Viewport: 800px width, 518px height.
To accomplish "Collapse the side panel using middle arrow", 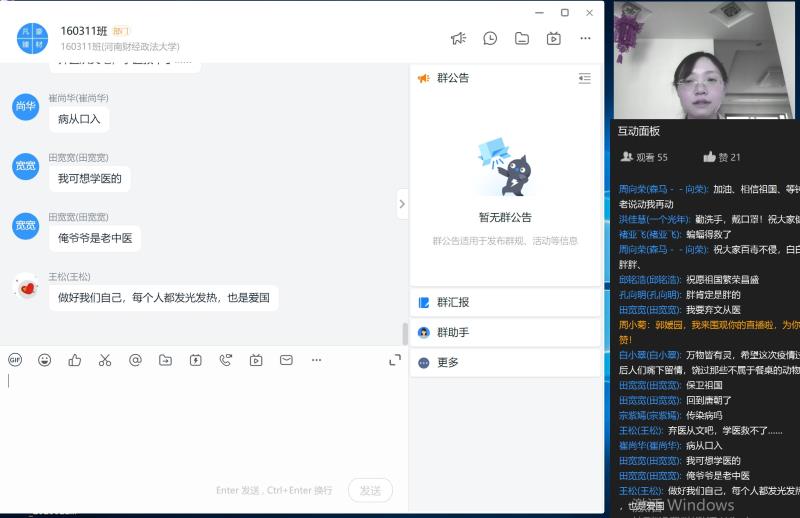I will 402,204.
